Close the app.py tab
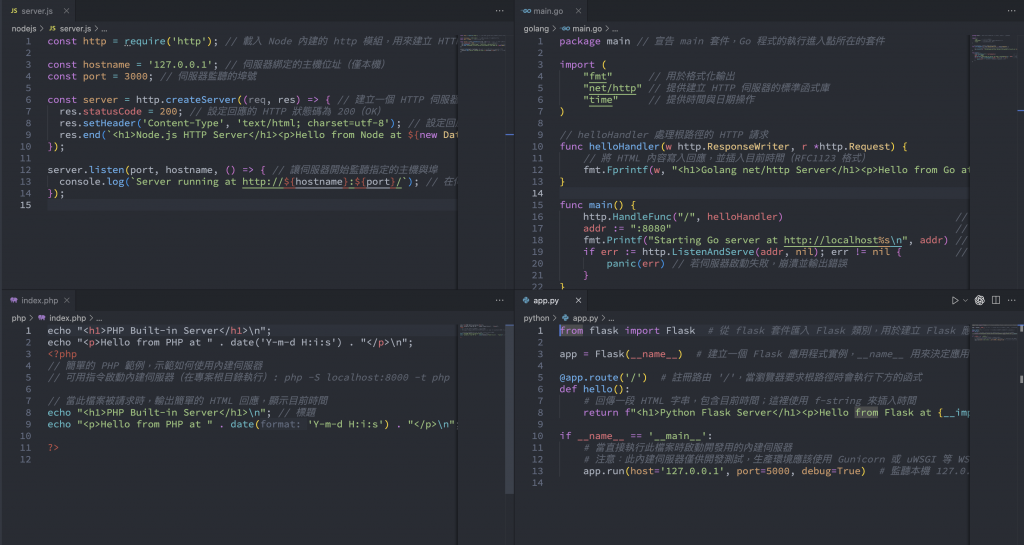 click(x=578, y=300)
